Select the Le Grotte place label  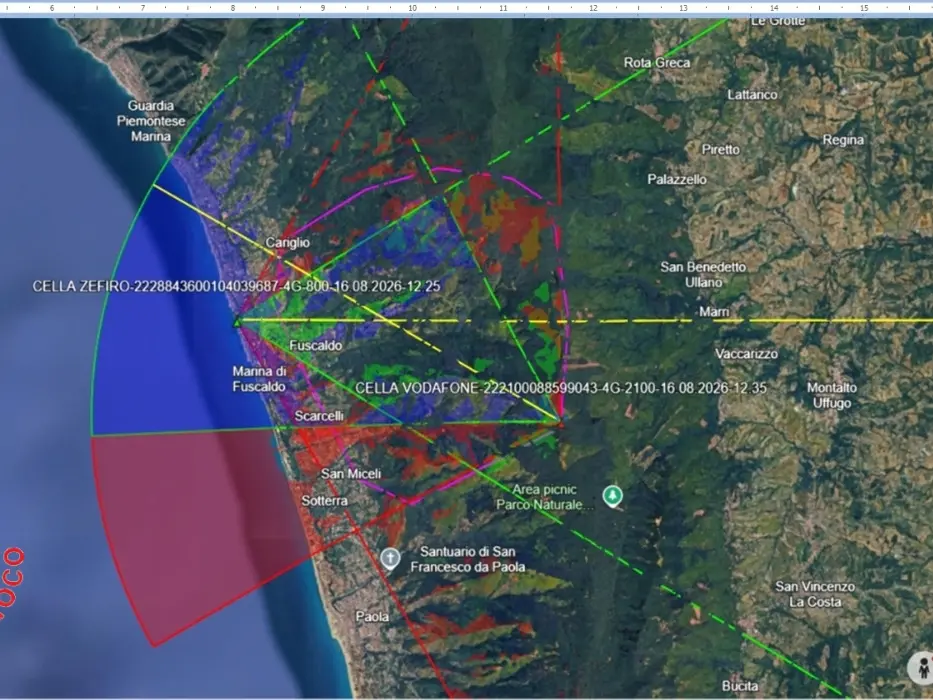[x=778, y=21]
